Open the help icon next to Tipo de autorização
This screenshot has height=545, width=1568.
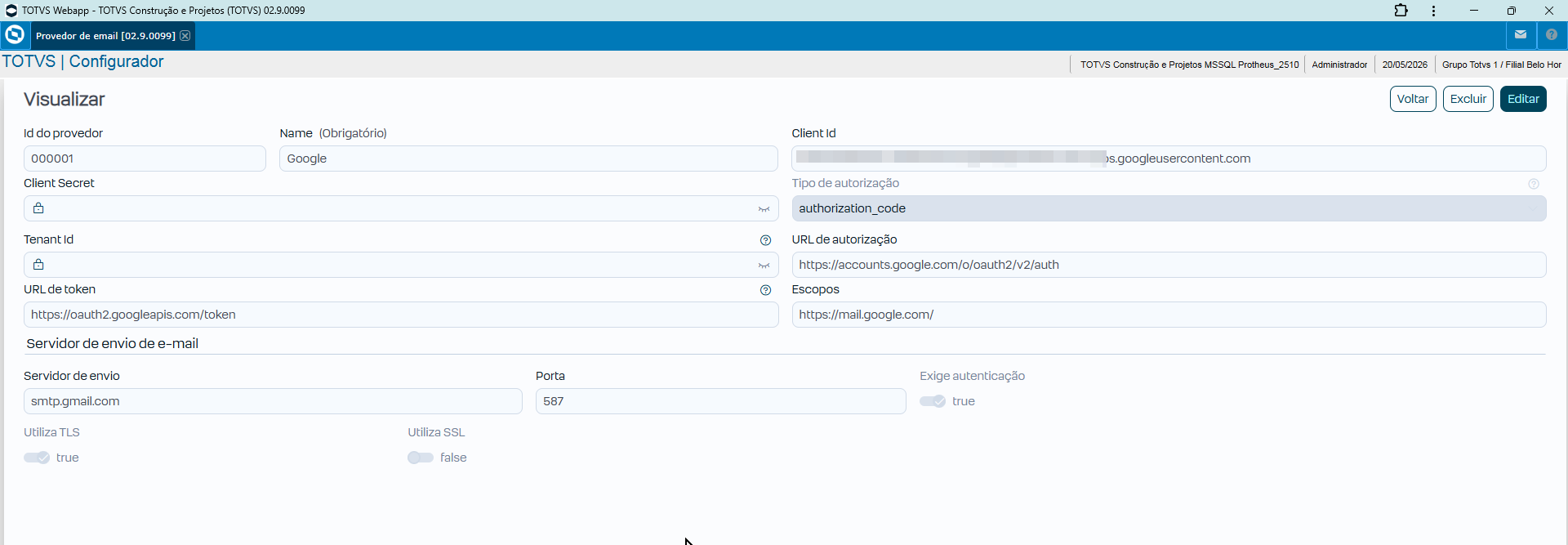click(x=1534, y=184)
